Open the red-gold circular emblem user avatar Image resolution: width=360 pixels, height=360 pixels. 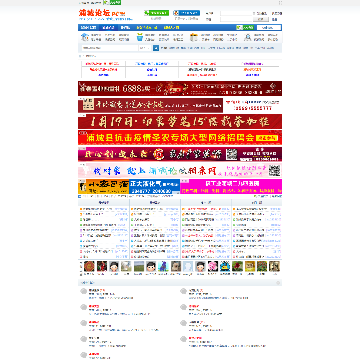[89, 266]
